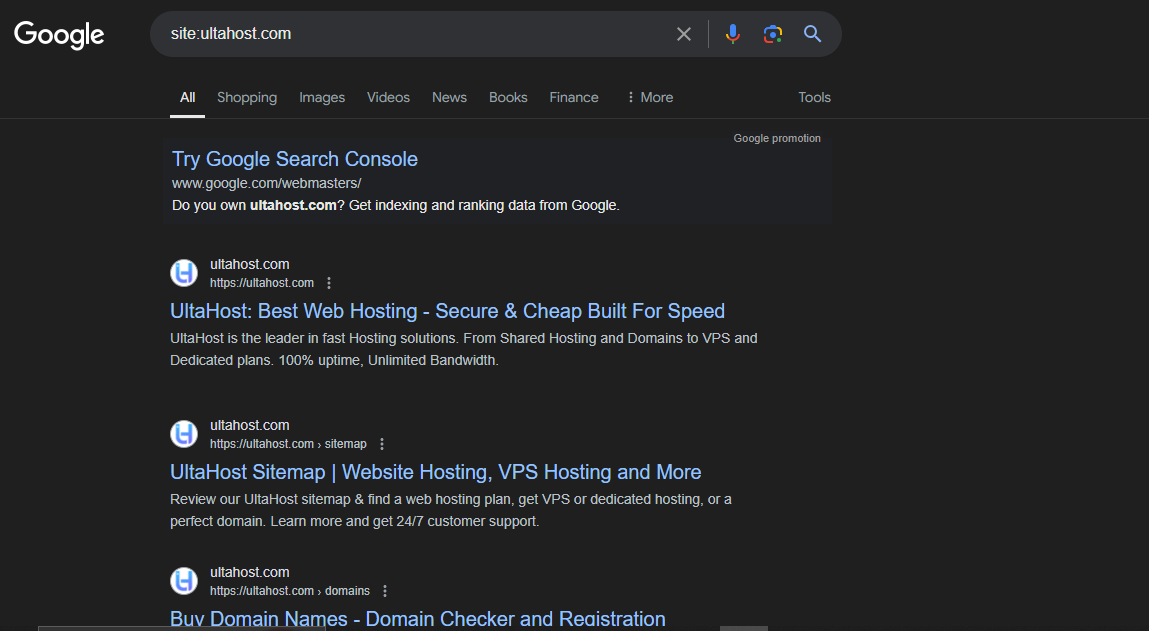Switch to the Shopping tab

tap(246, 97)
